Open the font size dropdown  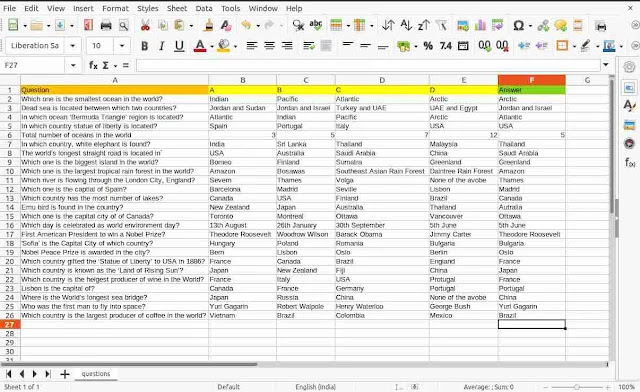[122, 46]
